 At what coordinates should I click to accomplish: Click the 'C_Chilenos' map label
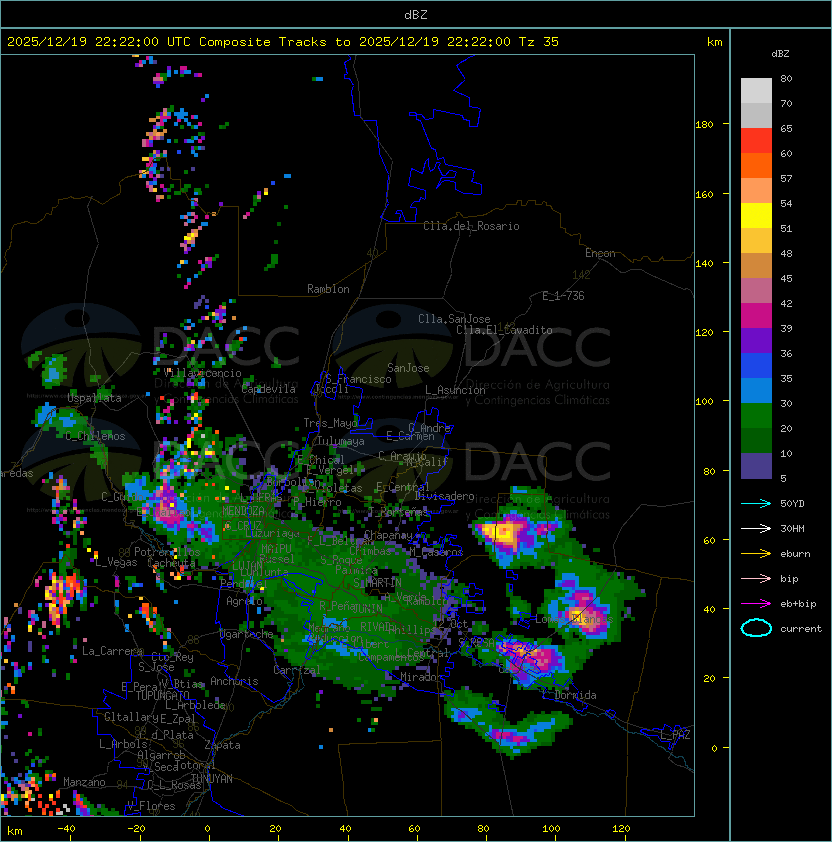pos(95,436)
